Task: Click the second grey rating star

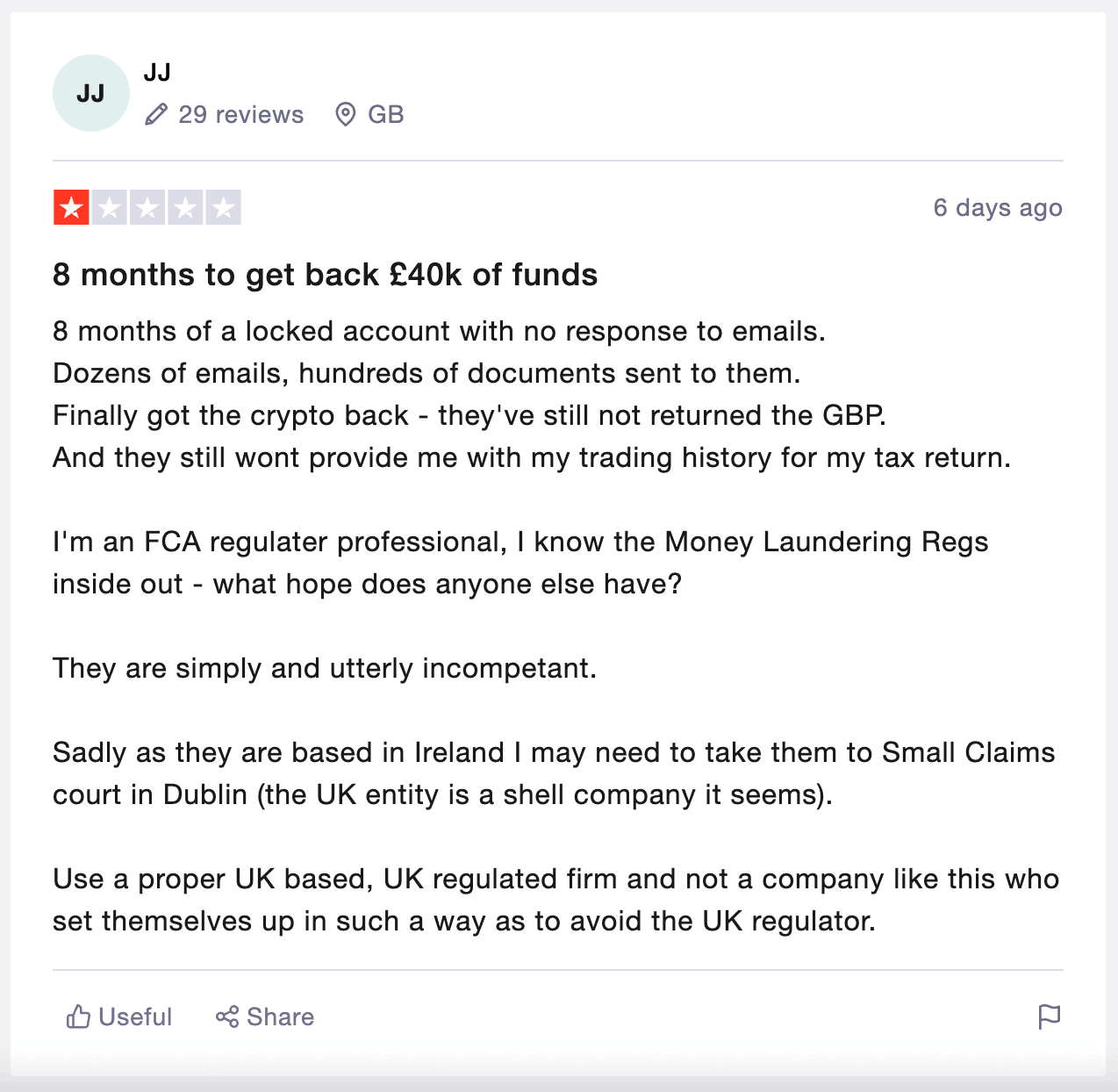Action: click(x=110, y=208)
